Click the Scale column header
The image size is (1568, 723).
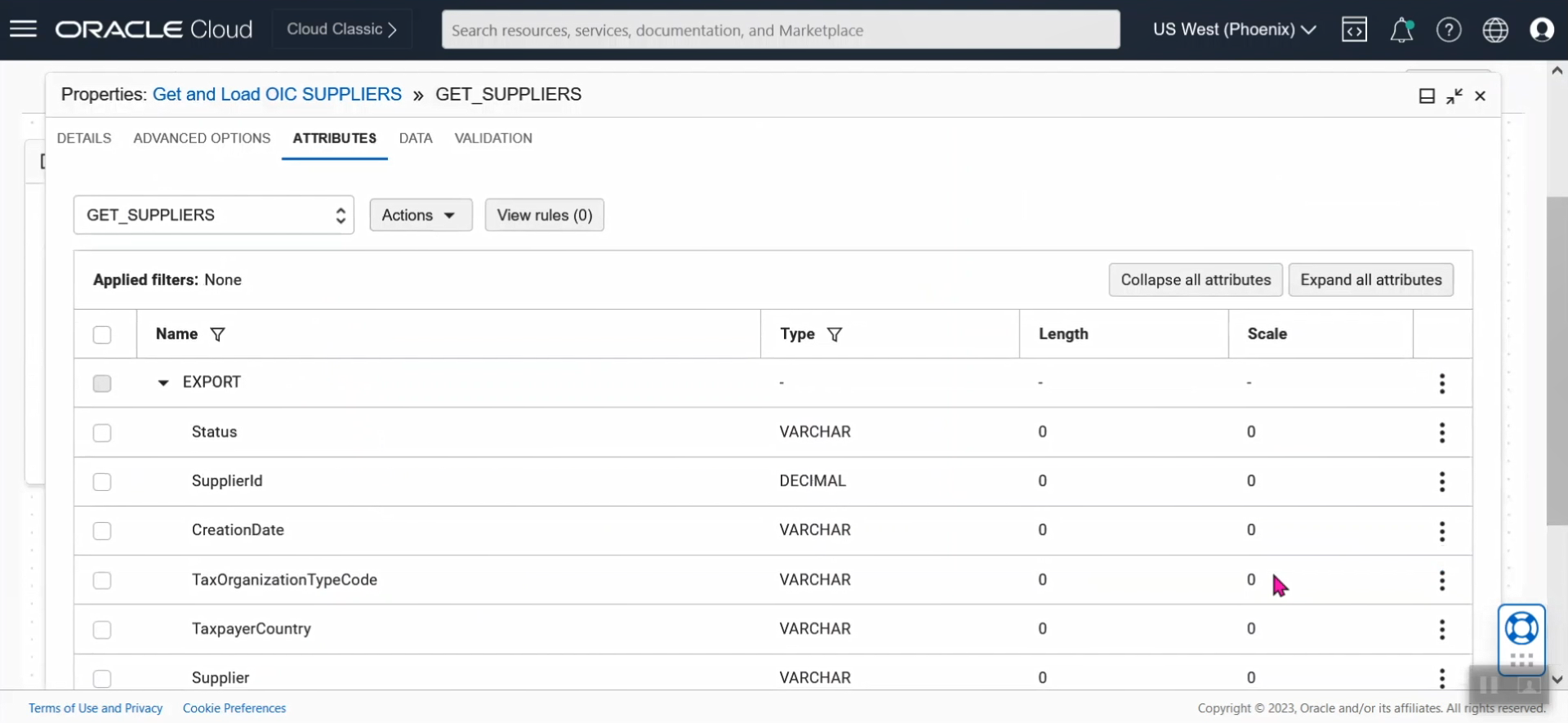pos(1267,334)
